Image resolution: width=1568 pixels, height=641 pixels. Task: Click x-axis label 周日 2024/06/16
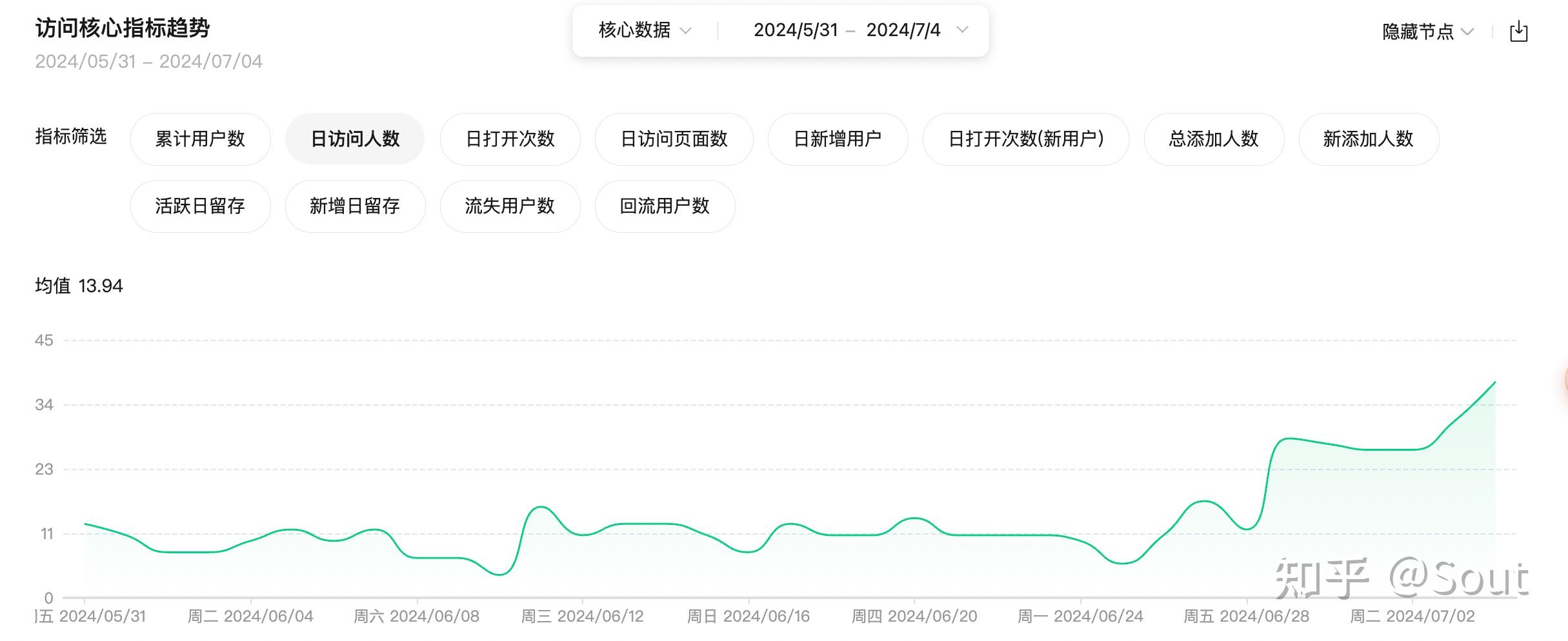pos(748,616)
